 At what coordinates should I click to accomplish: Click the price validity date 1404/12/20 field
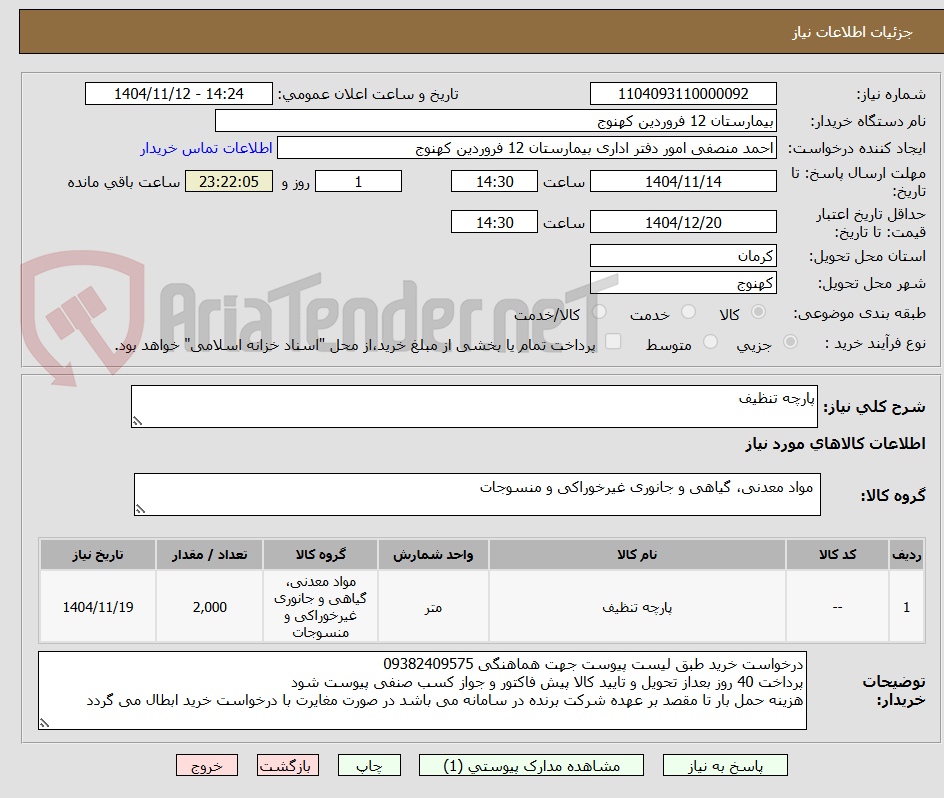(683, 222)
